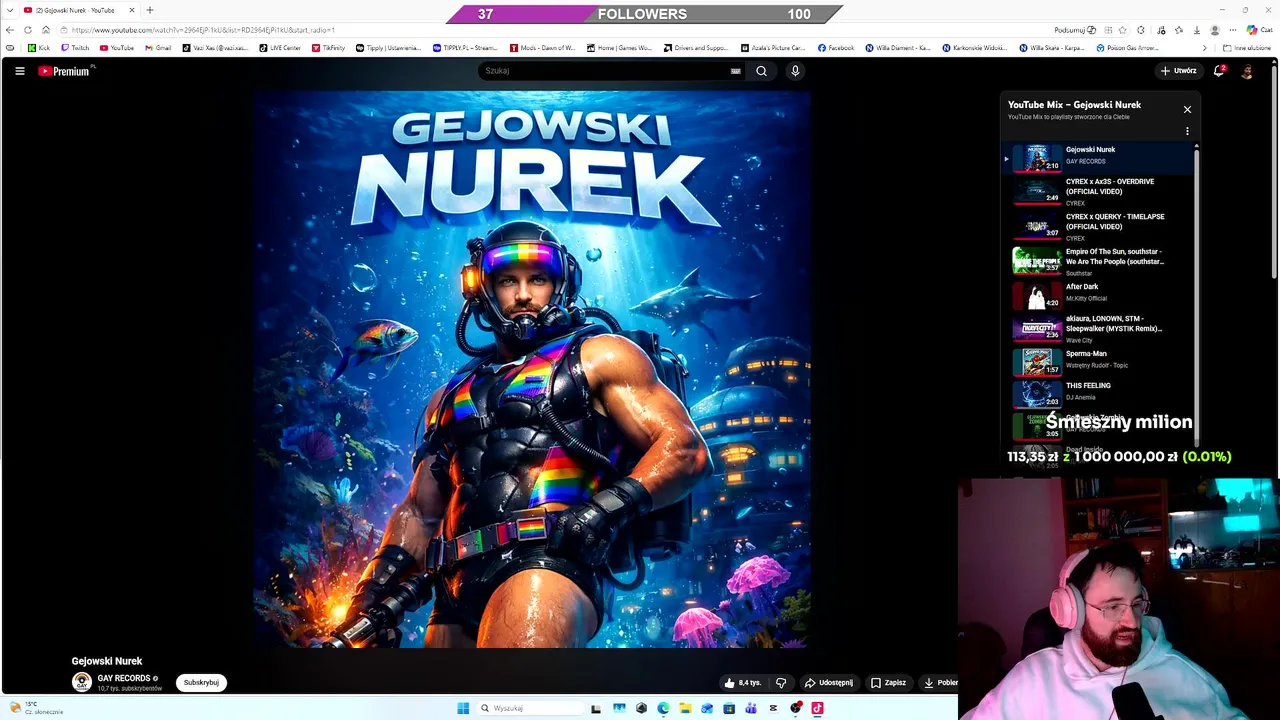Image resolution: width=1280 pixels, height=720 pixels.
Task: Open the YouTube hamburger guide menu
Action: (19, 71)
